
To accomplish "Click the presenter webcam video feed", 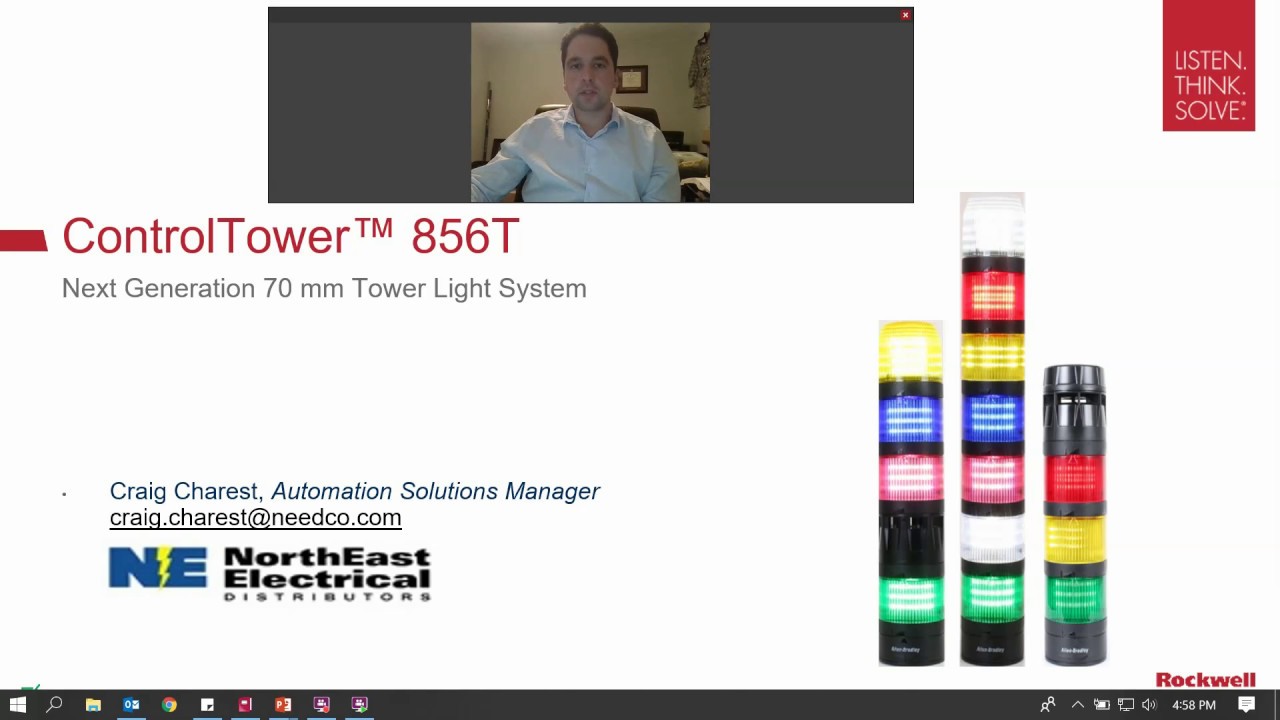I will (x=590, y=112).
